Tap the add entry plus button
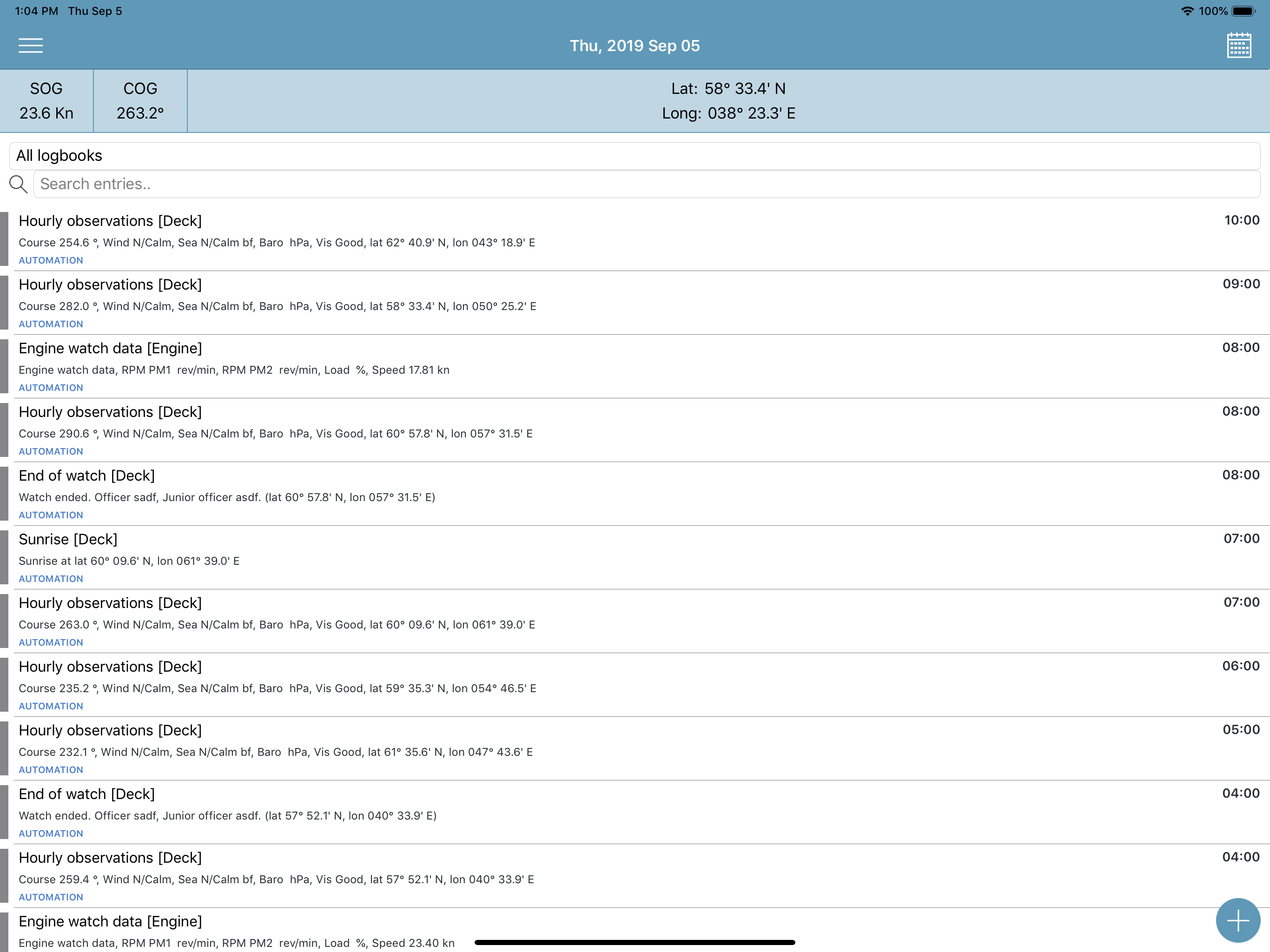The image size is (1270, 952). (x=1238, y=920)
